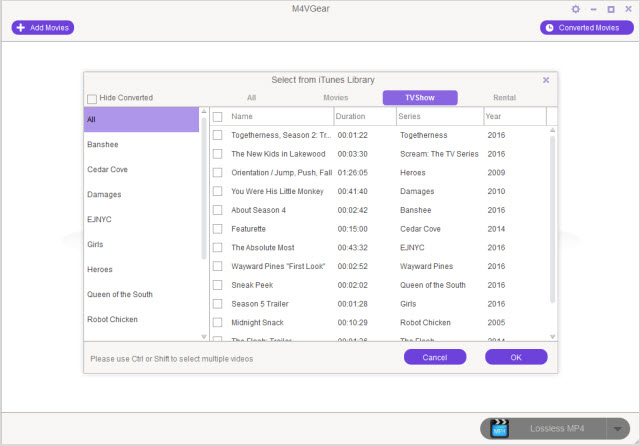Tick the Midnight Snack row checkbox
640x446 pixels.
218,322
